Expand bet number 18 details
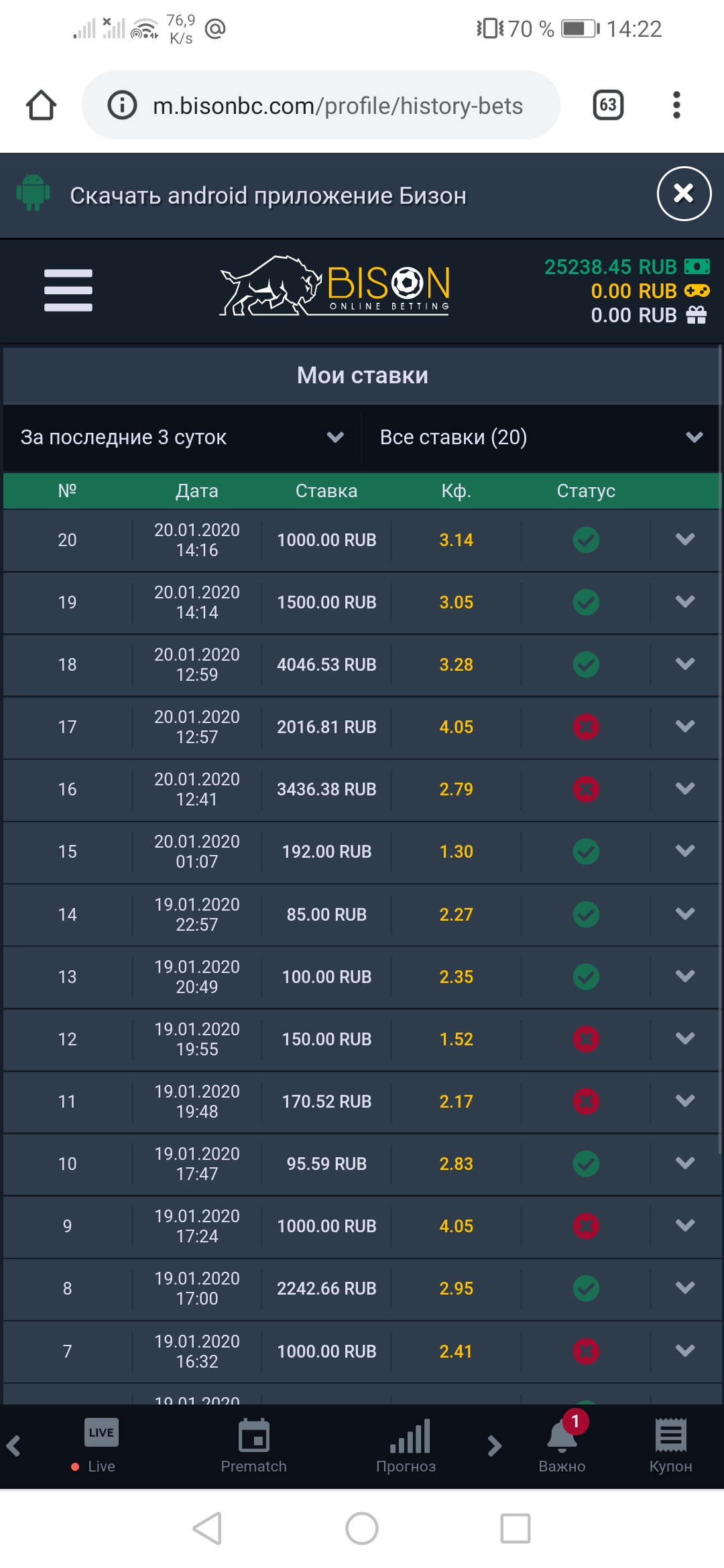 tap(685, 664)
